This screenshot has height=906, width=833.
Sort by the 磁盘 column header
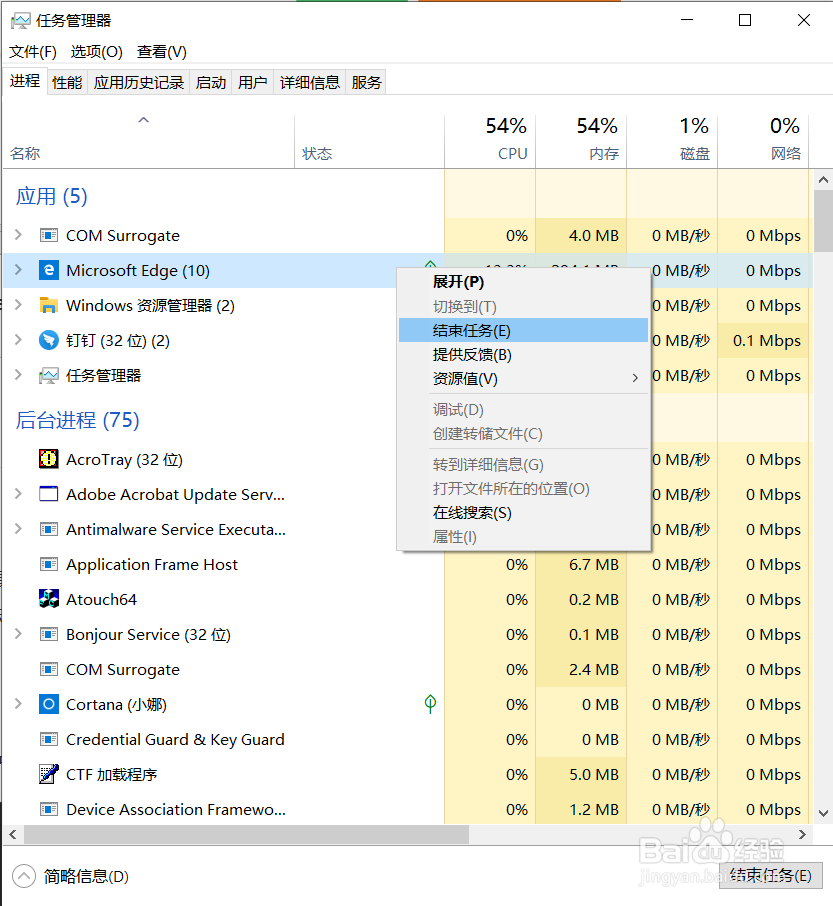[672, 142]
